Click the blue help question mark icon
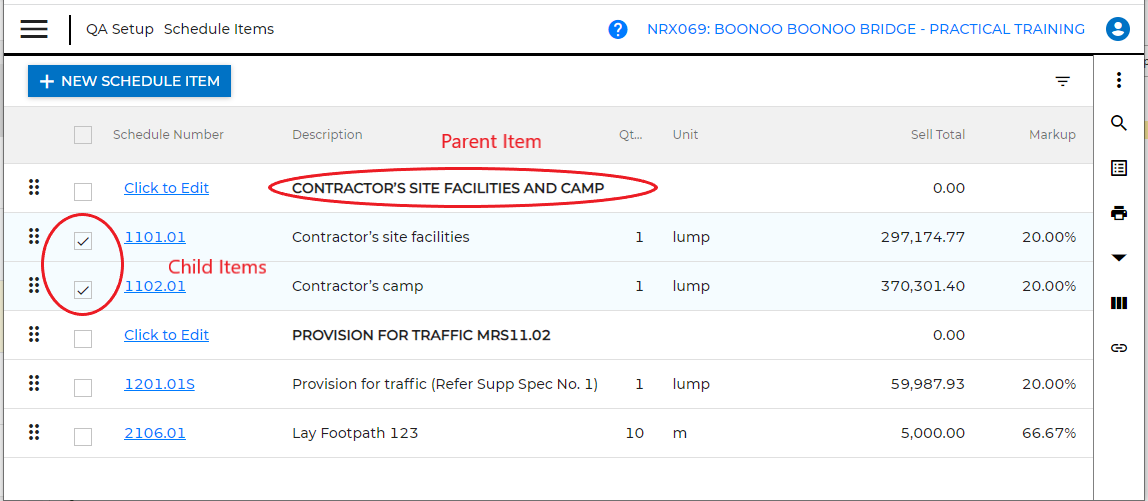This screenshot has width=1148, height=501. point(618,29)
